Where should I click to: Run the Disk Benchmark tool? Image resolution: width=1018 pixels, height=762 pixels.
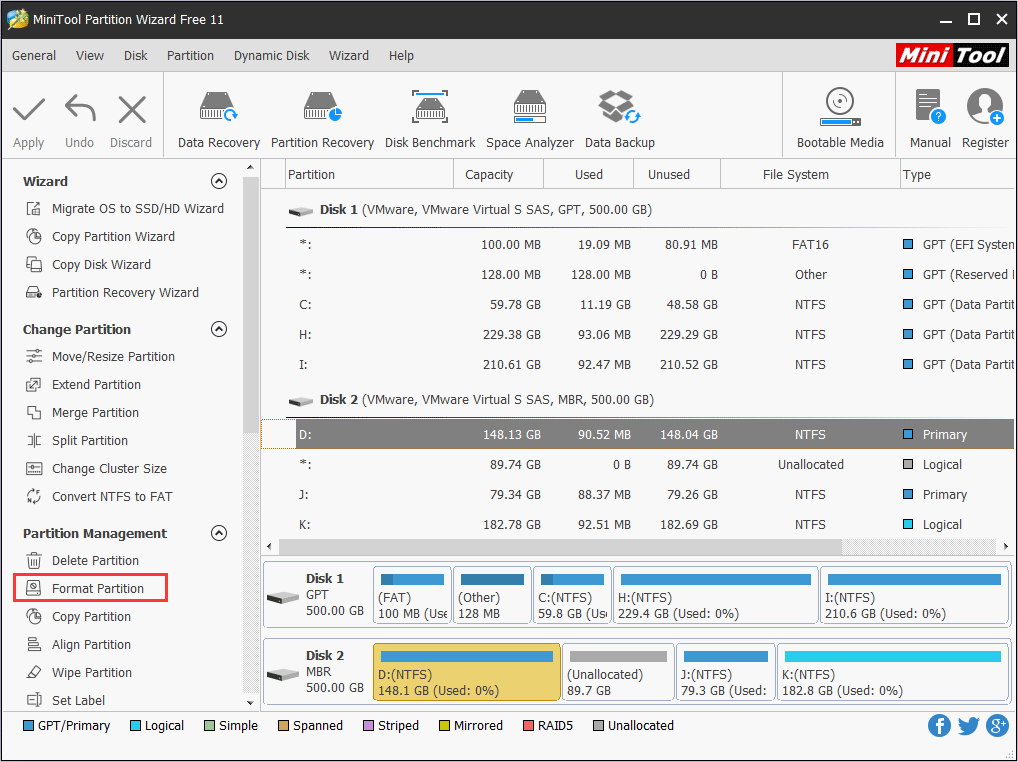430,119
